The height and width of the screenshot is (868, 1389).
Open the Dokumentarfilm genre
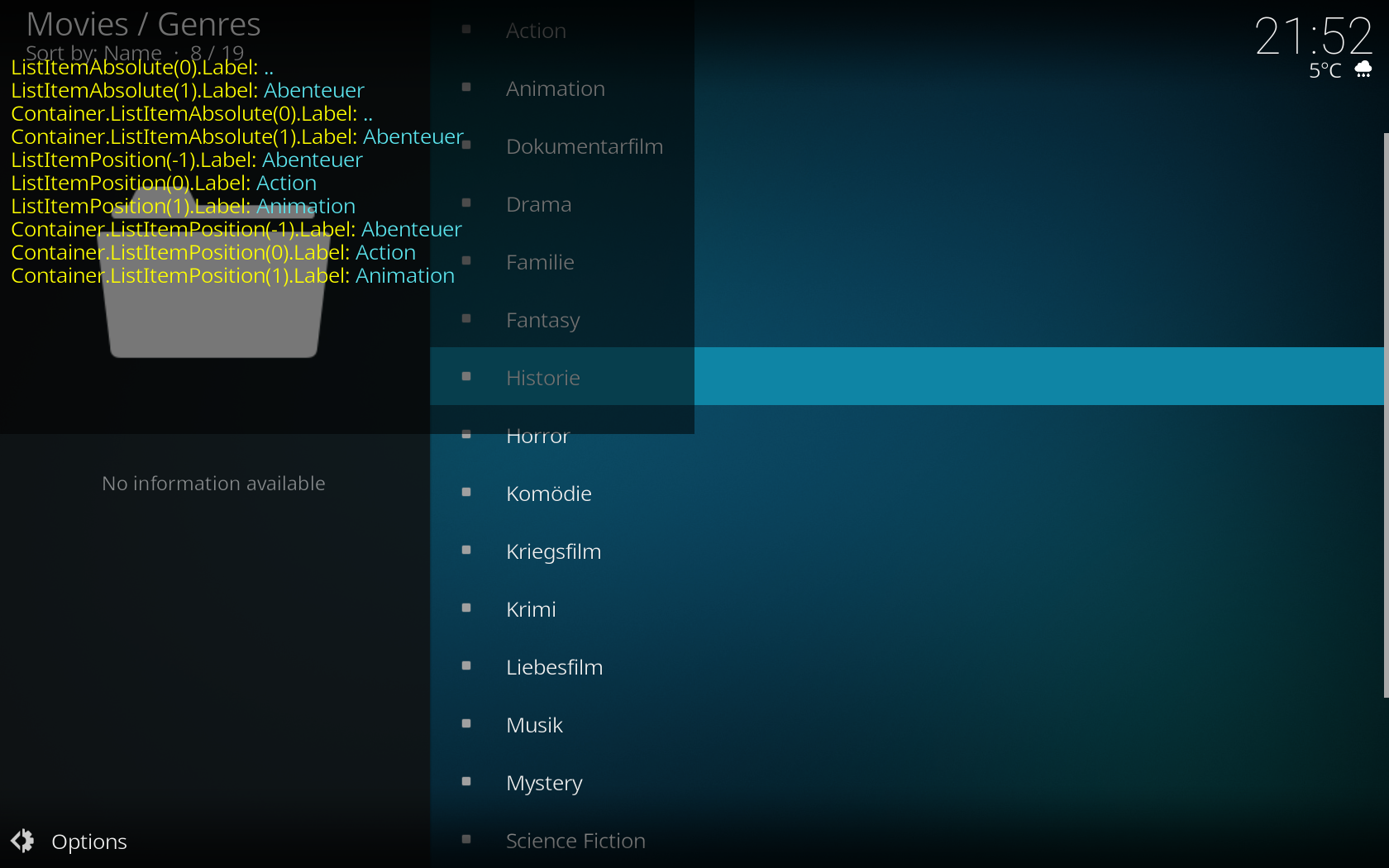tap(584, 146)
